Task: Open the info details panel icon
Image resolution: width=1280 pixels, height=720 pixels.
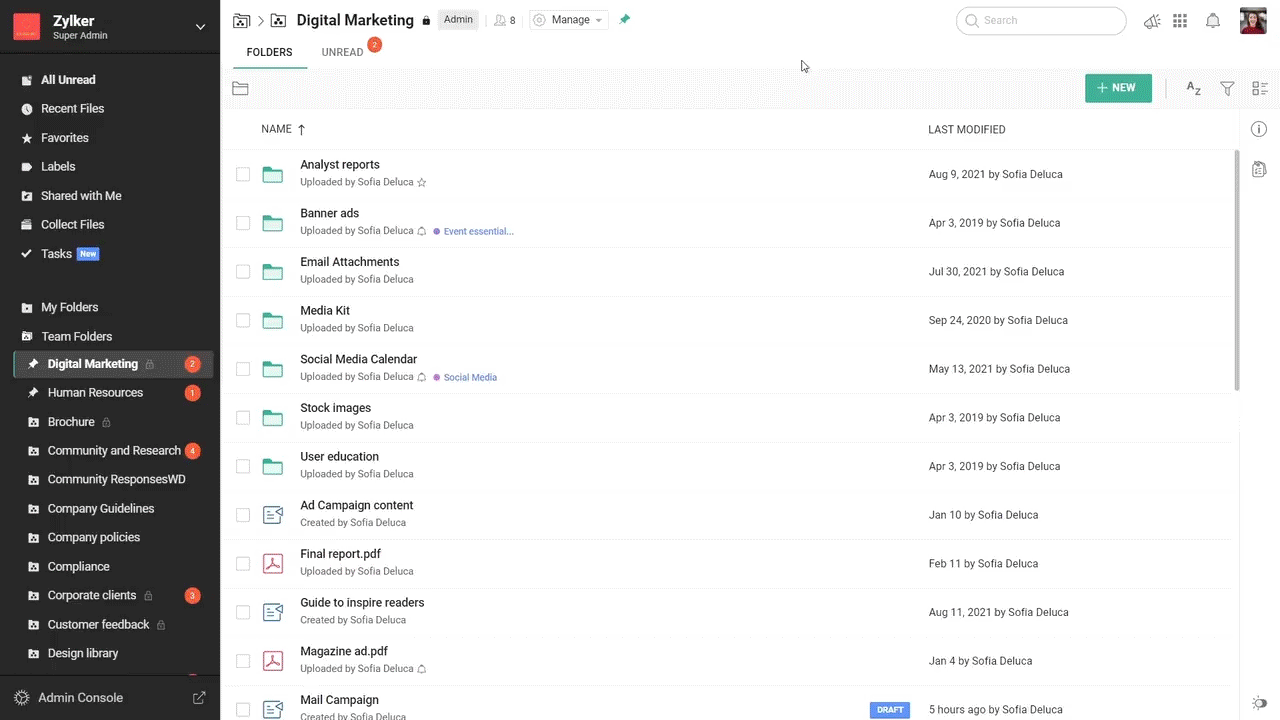Action: [x=1259, y=129]
